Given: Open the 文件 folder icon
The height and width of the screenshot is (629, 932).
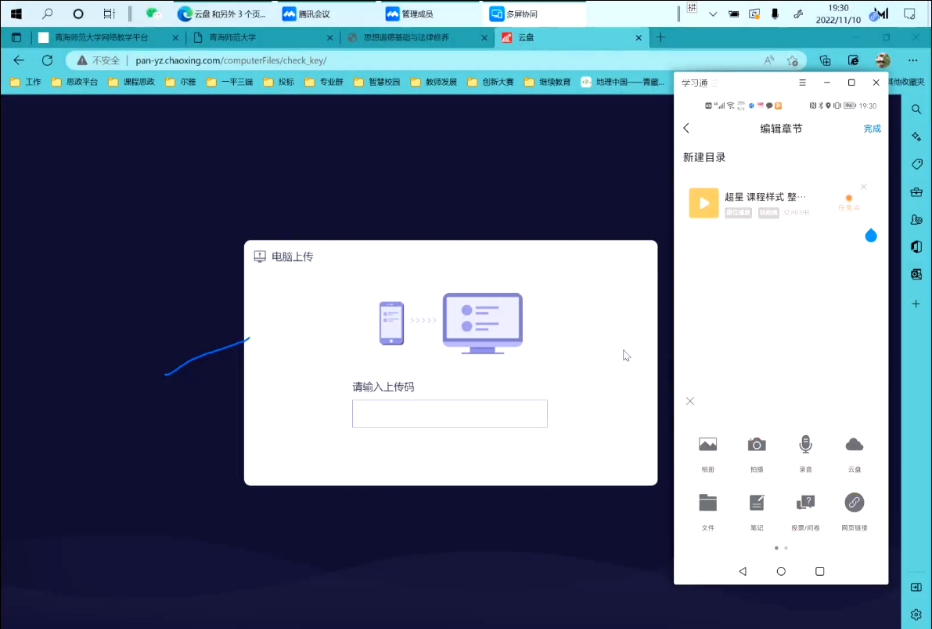Looking at the screenshot, I should click(708, 503).
